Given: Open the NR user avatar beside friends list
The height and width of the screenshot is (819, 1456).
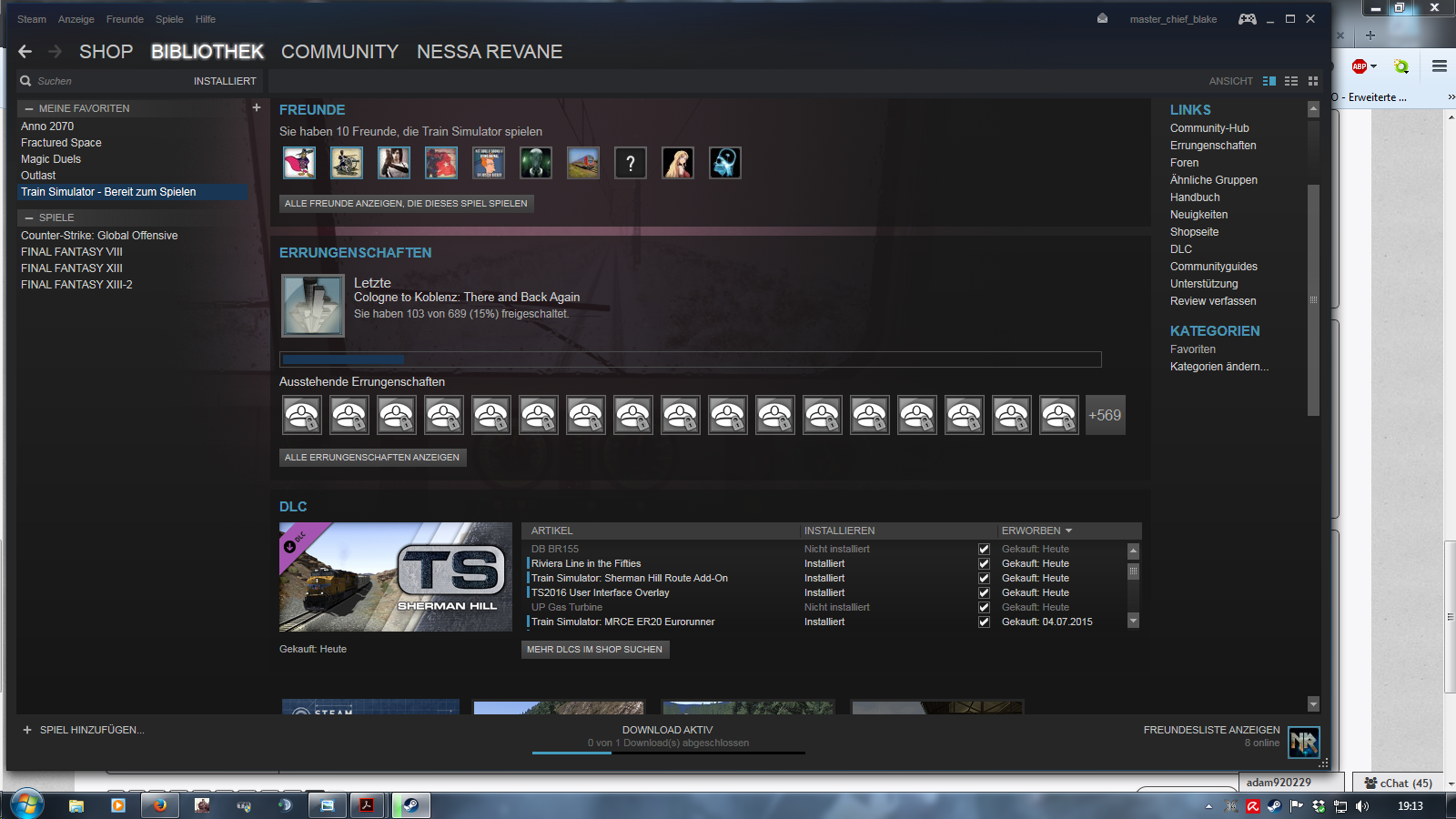Looking at the screenshot, I should pyautogui.click(x=1304, y=743).
